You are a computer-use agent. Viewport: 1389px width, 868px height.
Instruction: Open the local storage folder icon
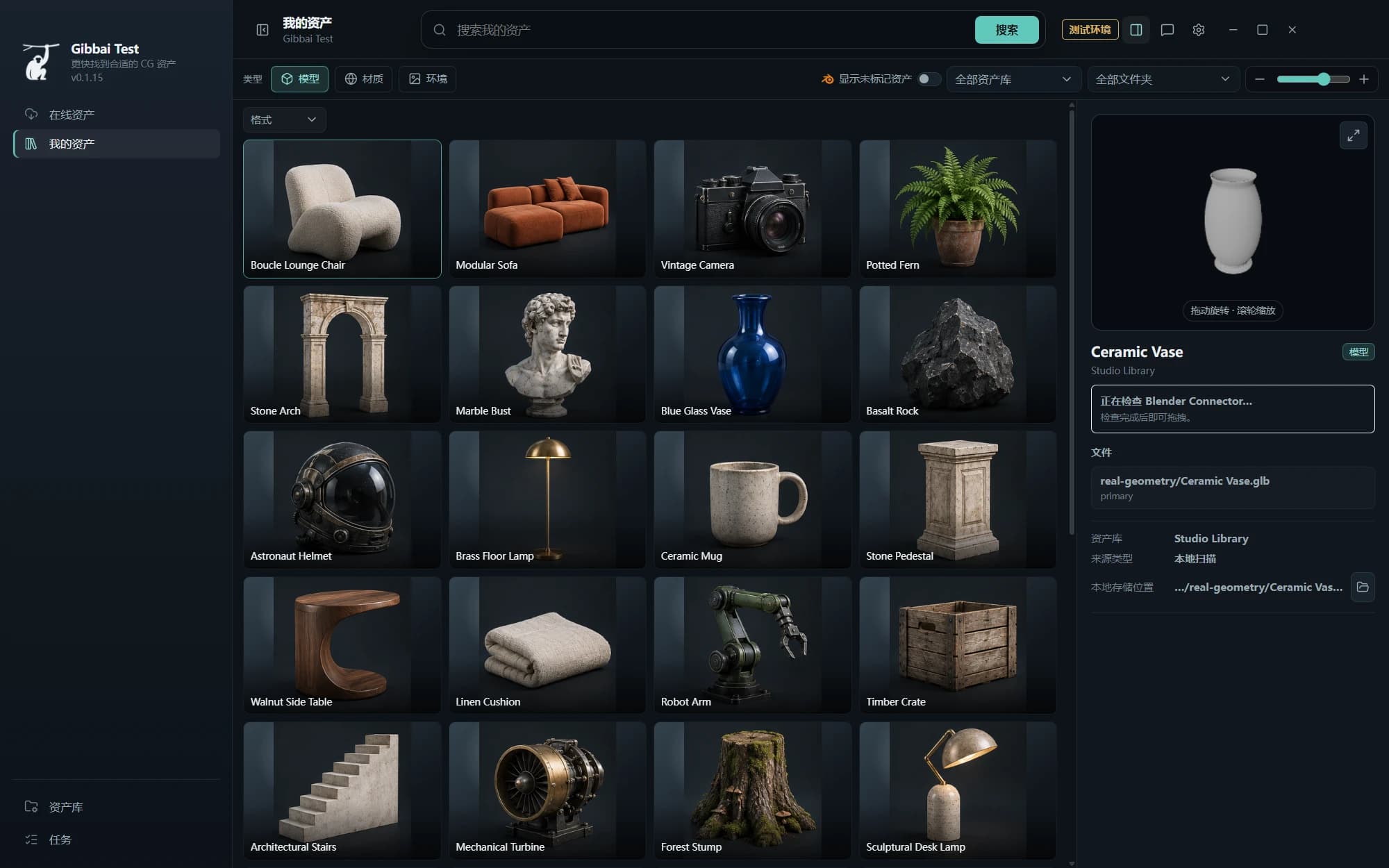click(x=1363, y=587)
